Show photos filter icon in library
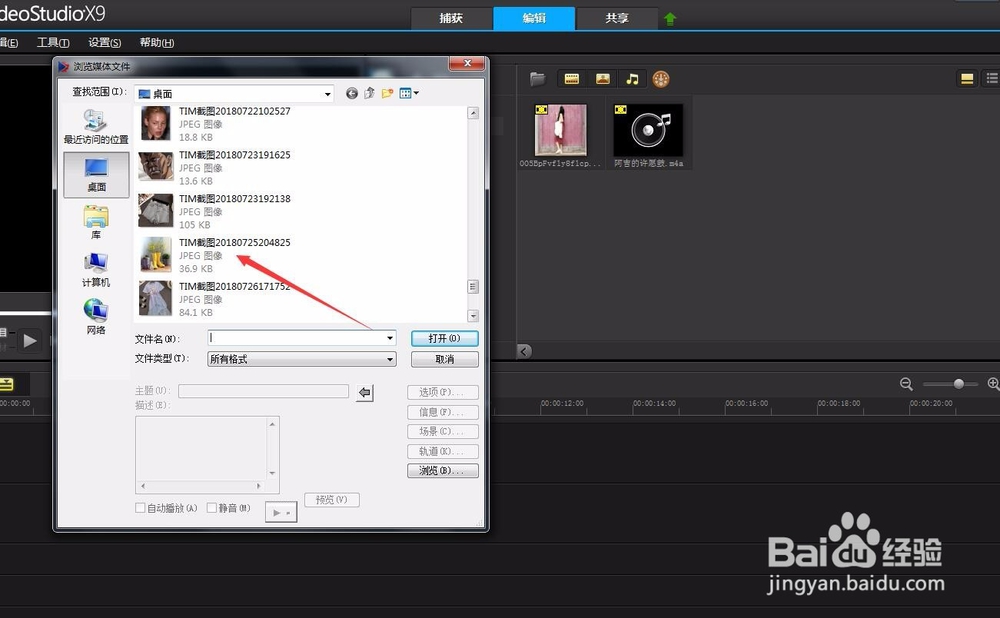This screenshot has height=618, width=1000. tap(603, 79)
